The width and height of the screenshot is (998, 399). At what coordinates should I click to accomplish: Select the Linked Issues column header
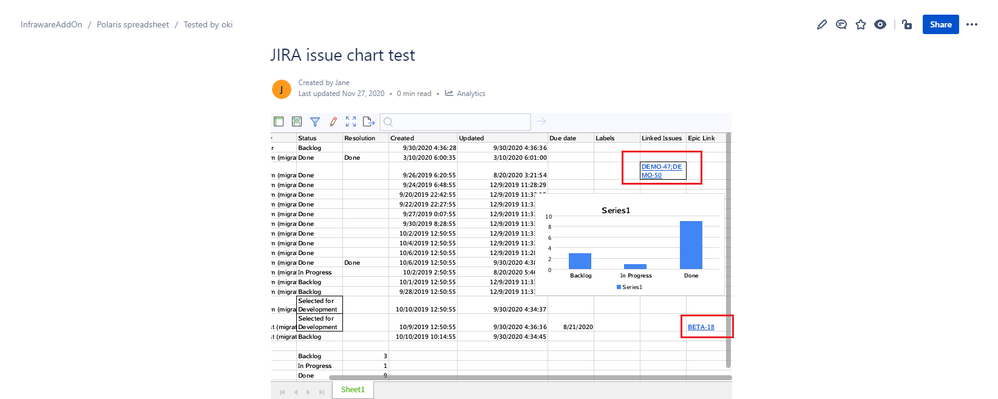coord(663,137)
